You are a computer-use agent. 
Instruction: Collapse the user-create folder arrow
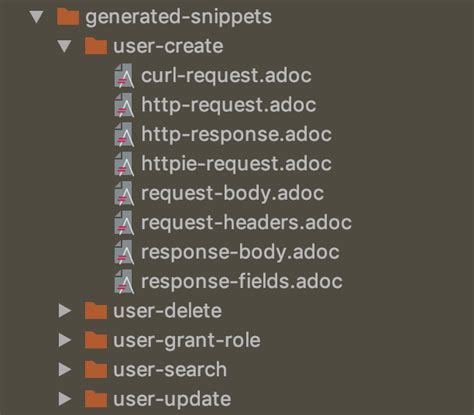[x=65, y=46]
